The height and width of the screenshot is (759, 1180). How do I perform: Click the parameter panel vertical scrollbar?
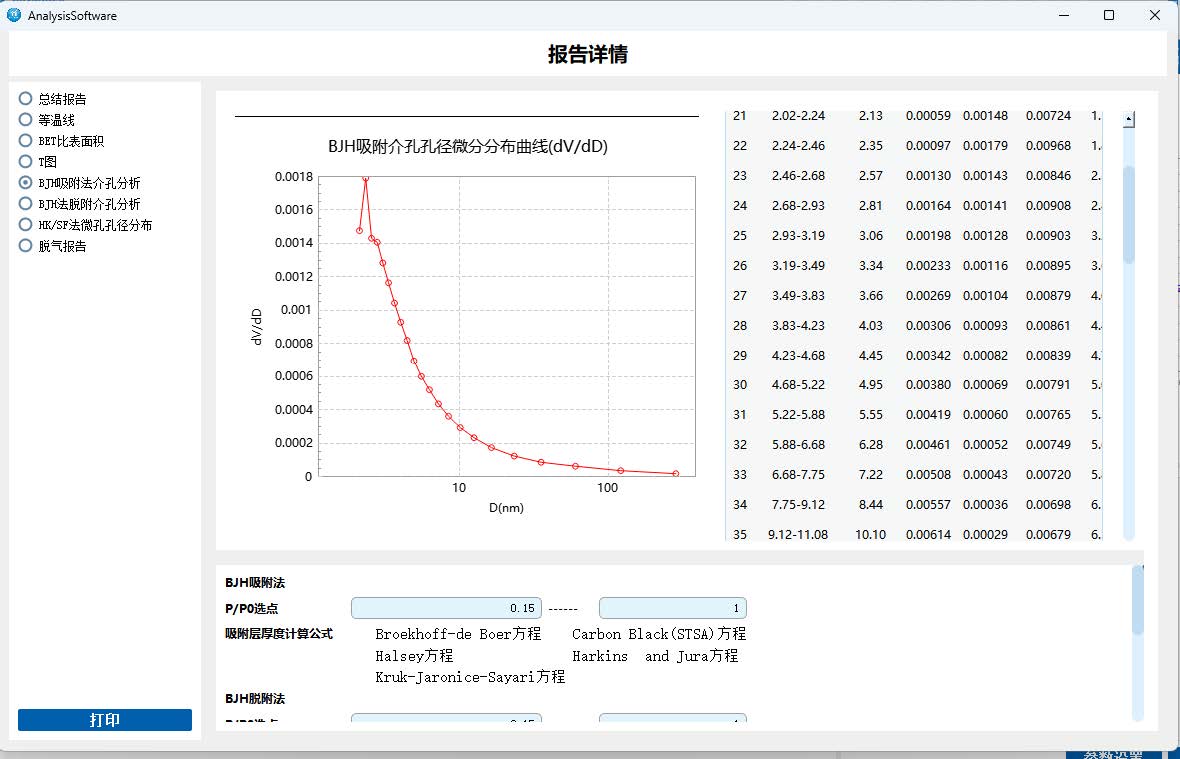[1137, 600]
